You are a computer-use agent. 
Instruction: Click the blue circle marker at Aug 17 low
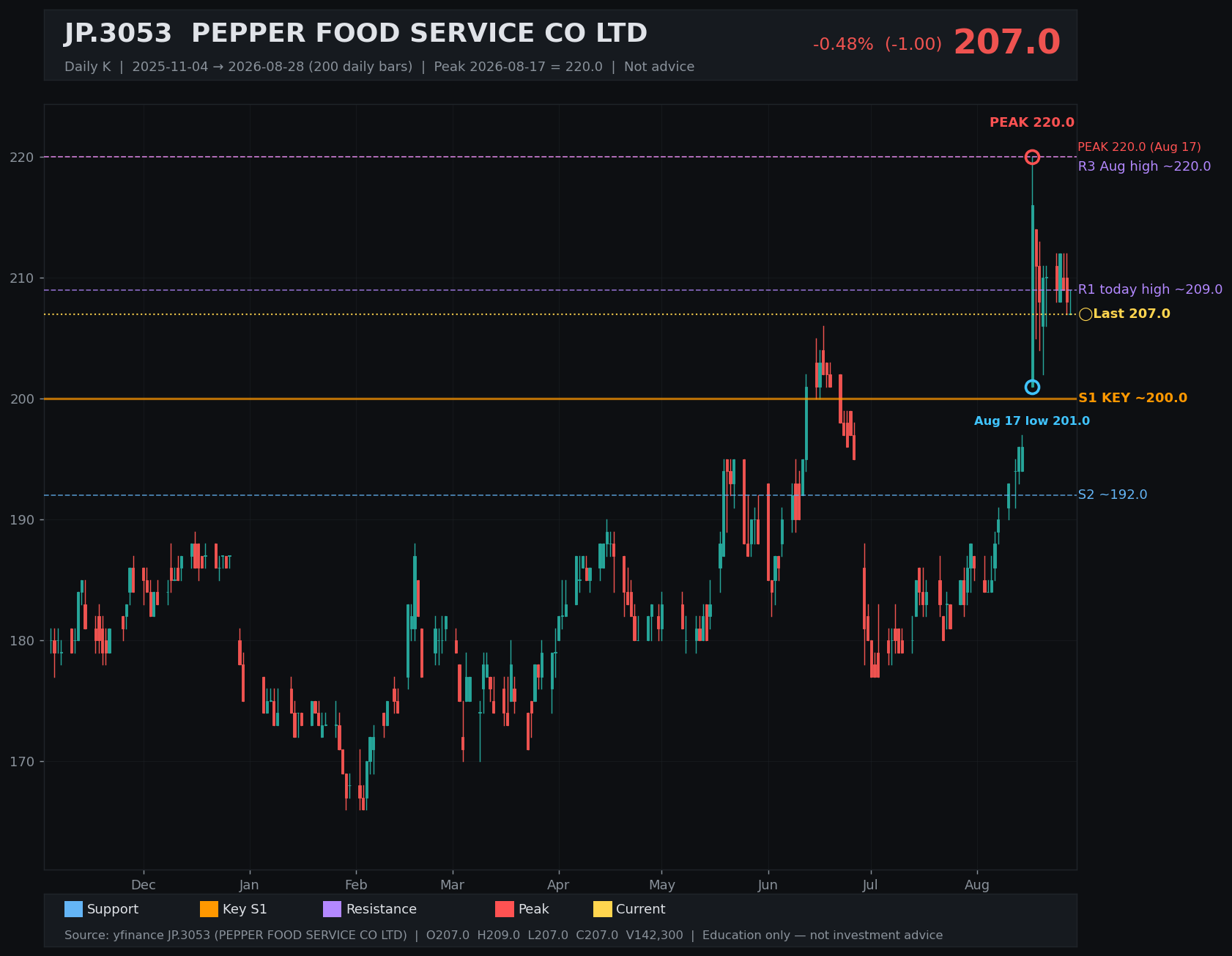(1032, 387)
